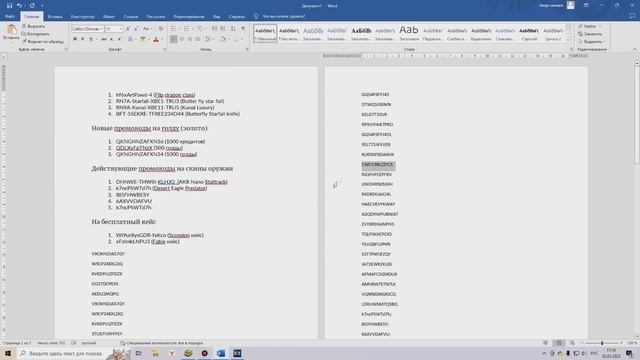Increase font size

tap(128, 29)
